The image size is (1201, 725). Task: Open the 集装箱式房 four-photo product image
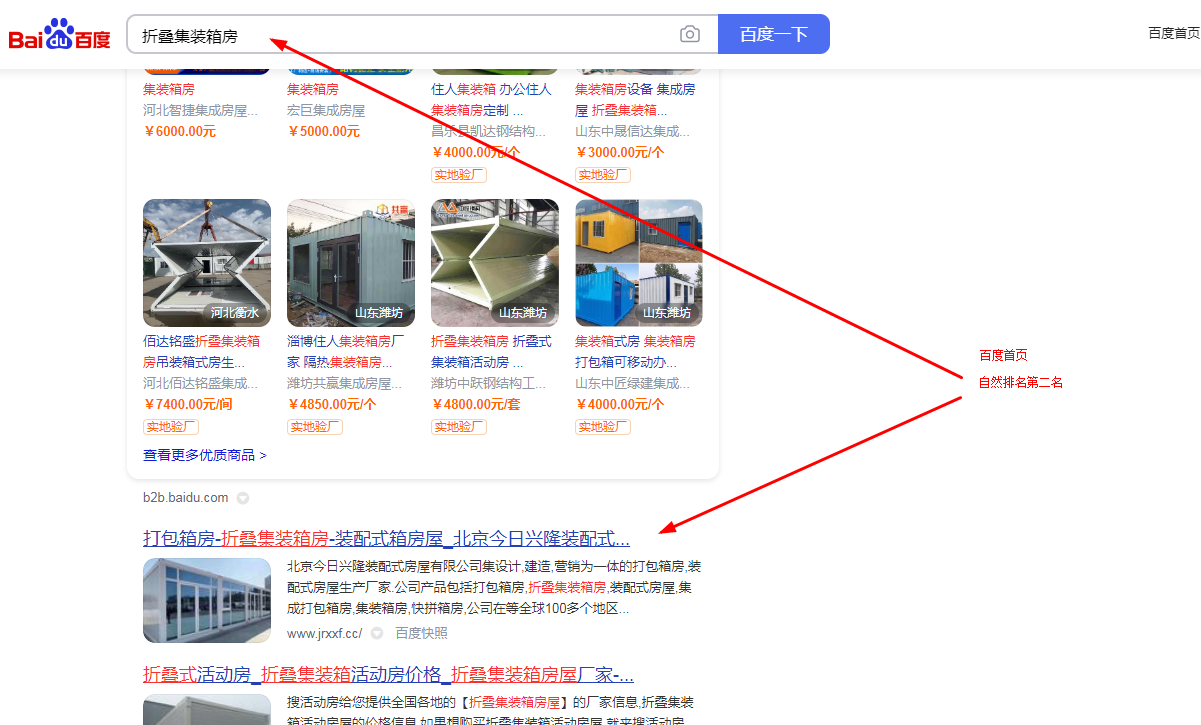tap(639, 263)
